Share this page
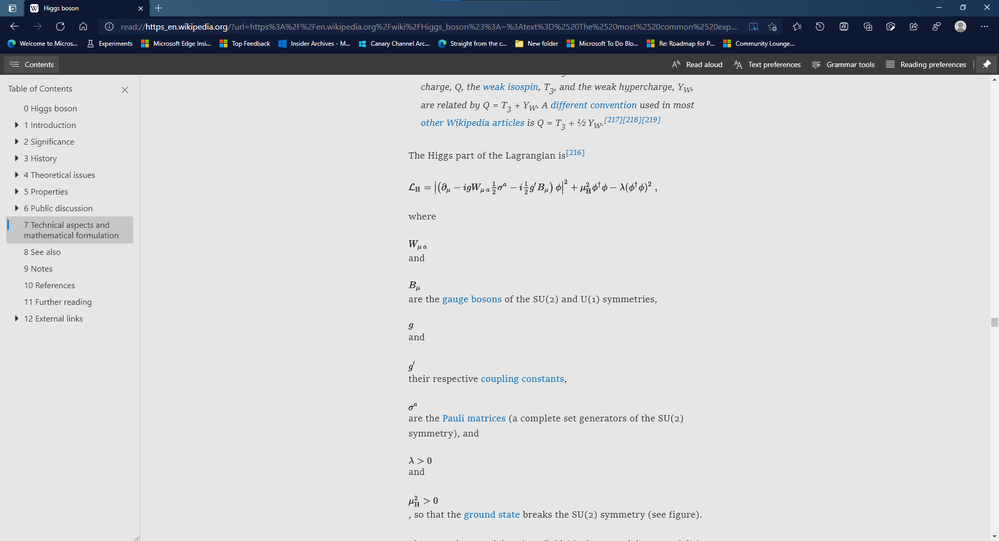999x541 pixels. click(x=914, y=27)
